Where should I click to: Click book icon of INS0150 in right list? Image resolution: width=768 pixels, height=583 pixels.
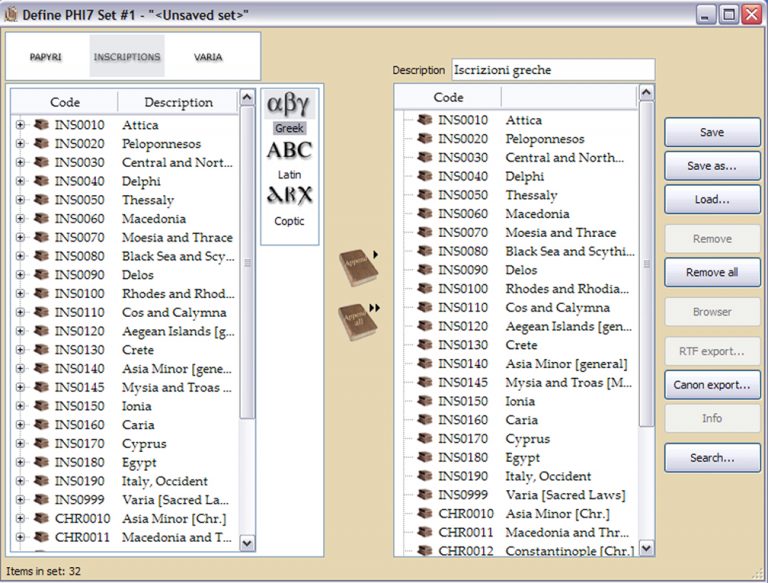click(x=425, y=401)
